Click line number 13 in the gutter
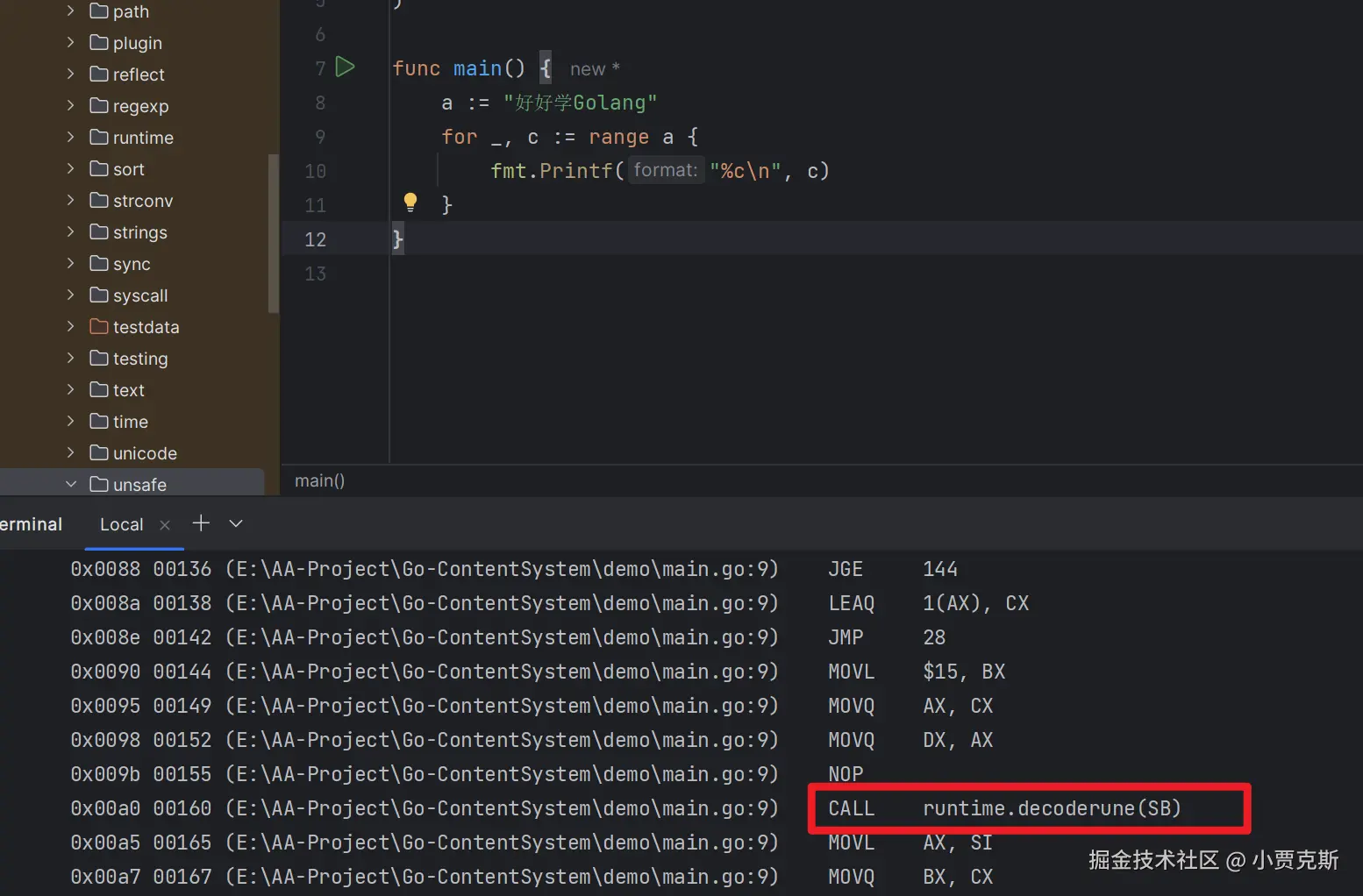 coord(315,274)
